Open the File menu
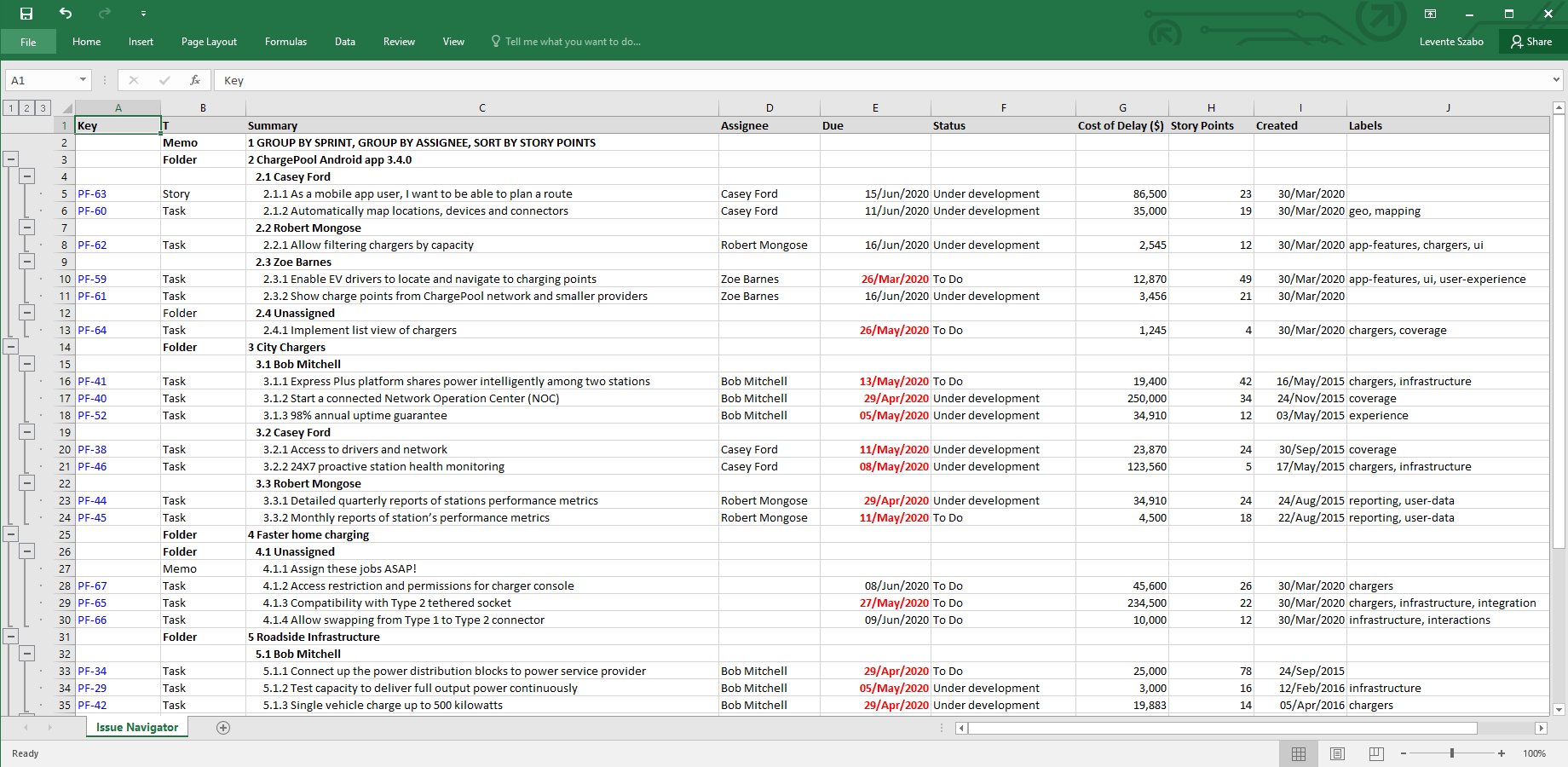 (x=28, y=42)
